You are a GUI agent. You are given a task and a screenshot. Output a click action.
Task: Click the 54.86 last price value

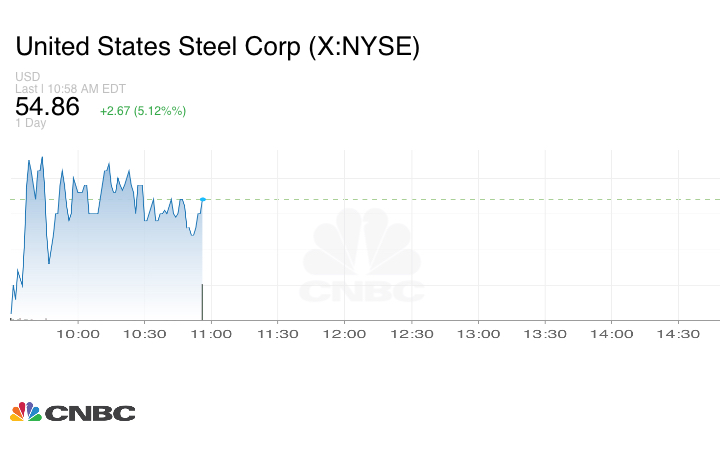click(47, 107)
